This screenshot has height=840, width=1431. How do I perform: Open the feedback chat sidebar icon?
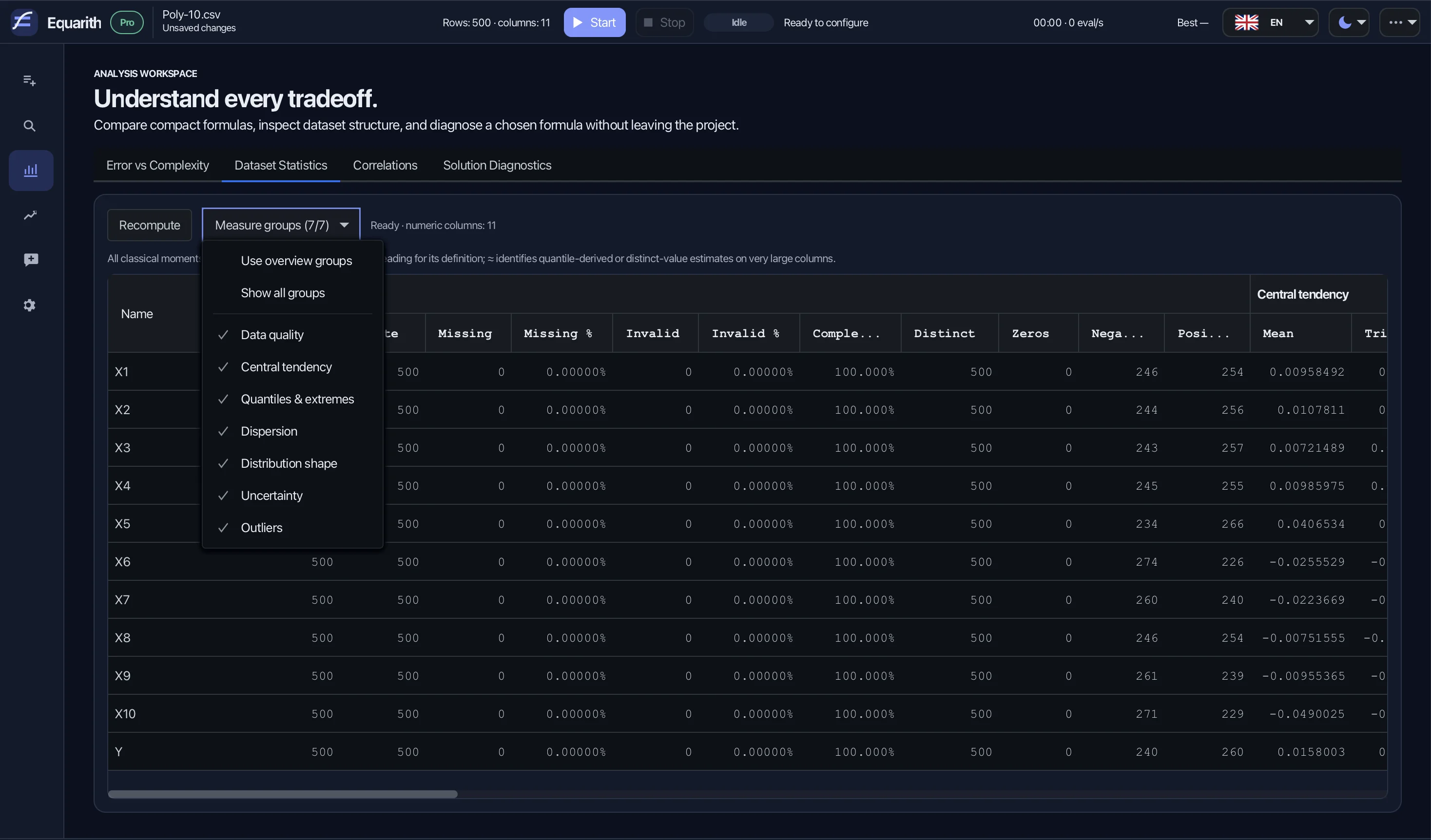point(31,260)
